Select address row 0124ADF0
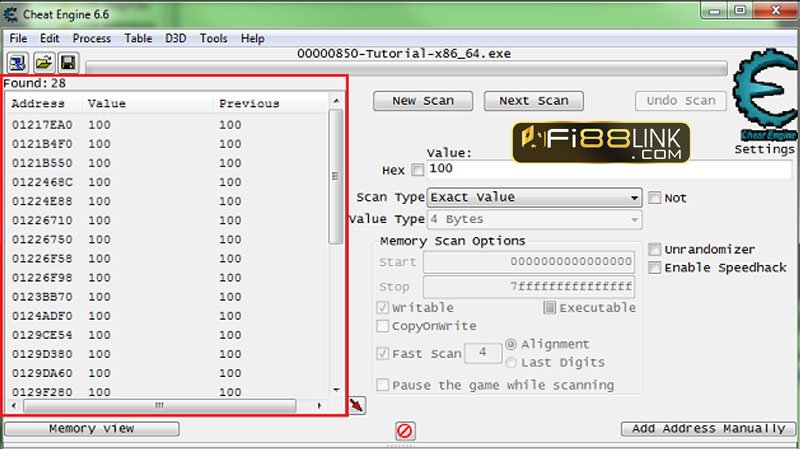The width and height of the screenshot is (800, 450). (167, 316)
